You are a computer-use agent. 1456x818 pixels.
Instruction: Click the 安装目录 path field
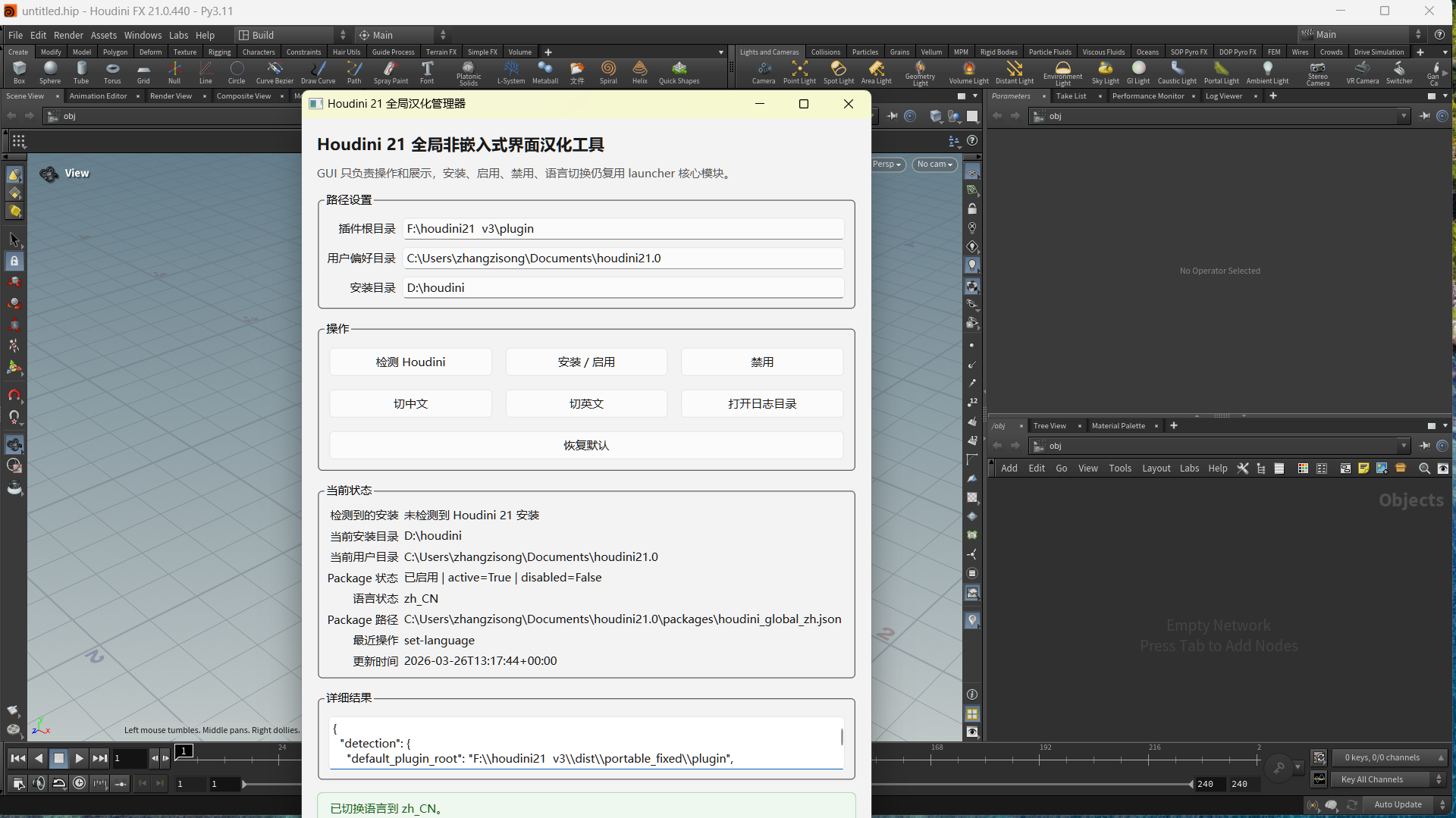point(623,288)
